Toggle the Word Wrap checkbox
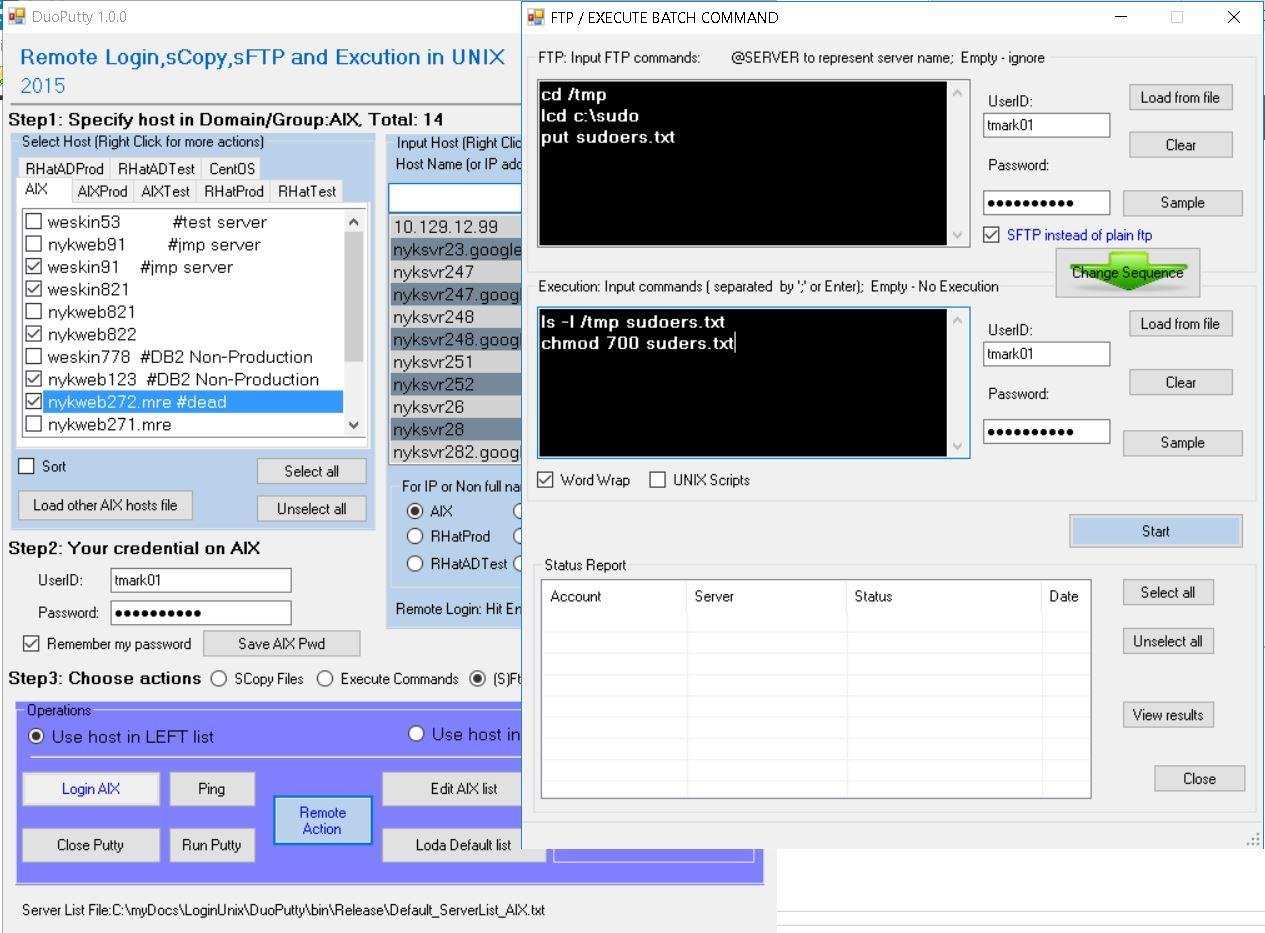1265x933 pixels. (x=545, y=480)
